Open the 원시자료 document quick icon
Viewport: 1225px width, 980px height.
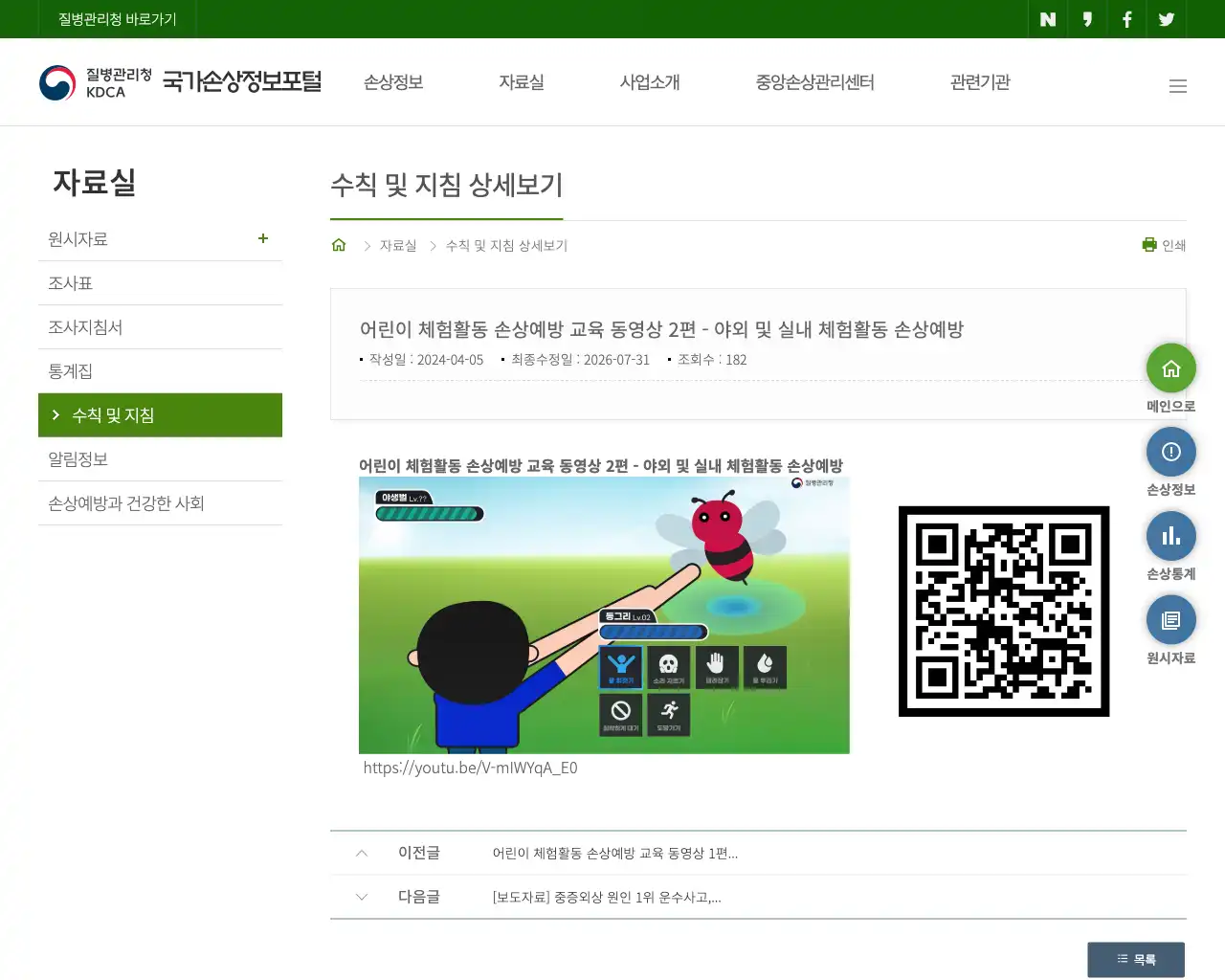click(1171, 620)
